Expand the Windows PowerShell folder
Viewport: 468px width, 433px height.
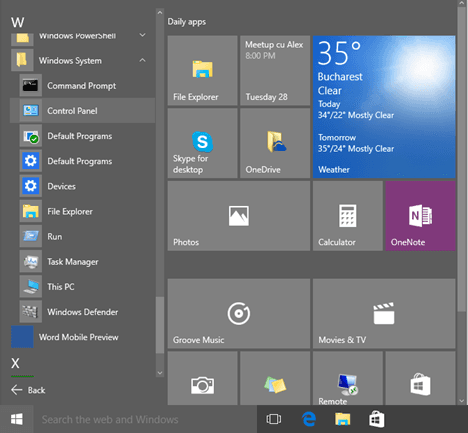(142, 35)
